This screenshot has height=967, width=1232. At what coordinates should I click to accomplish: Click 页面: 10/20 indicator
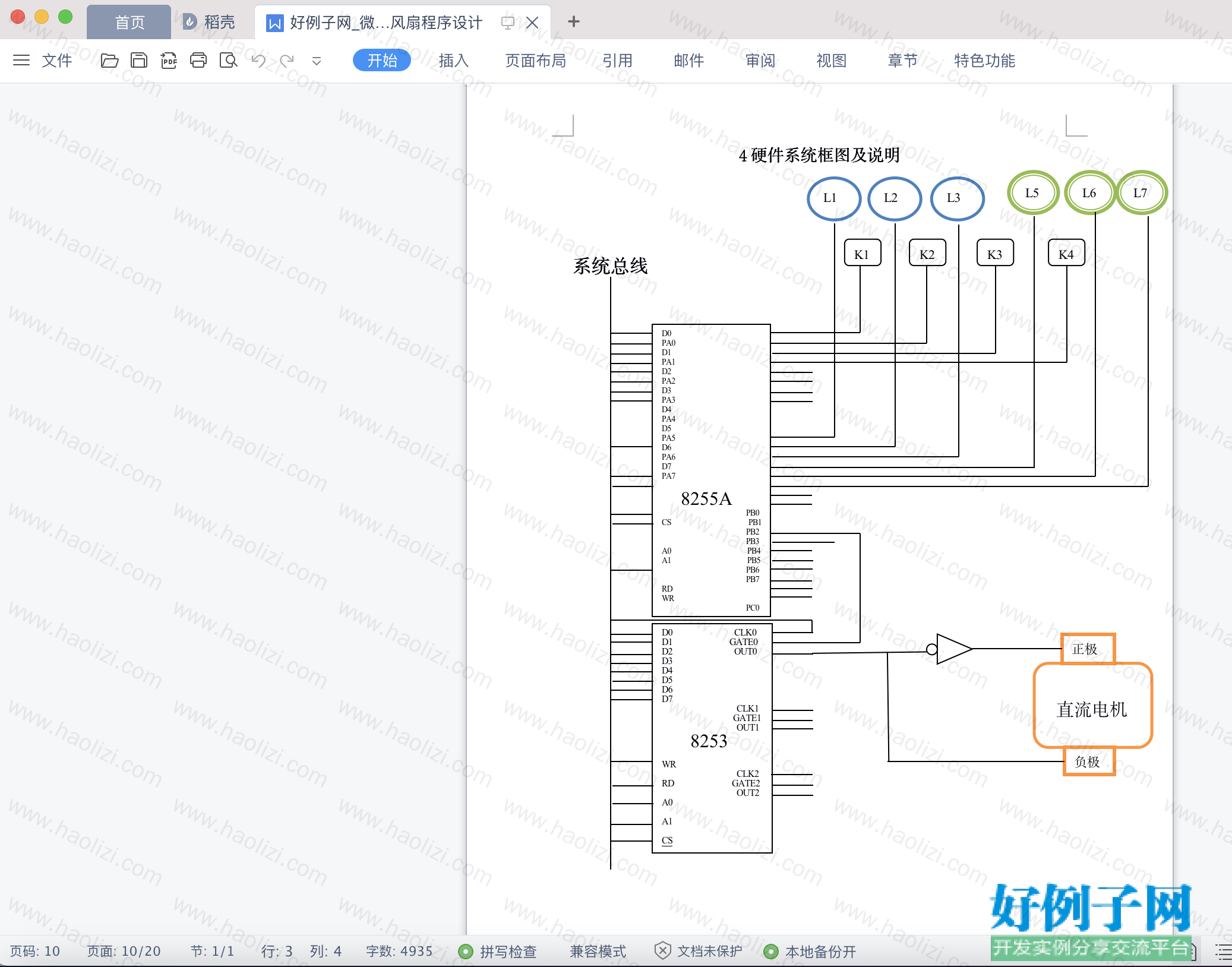[124, 951]
